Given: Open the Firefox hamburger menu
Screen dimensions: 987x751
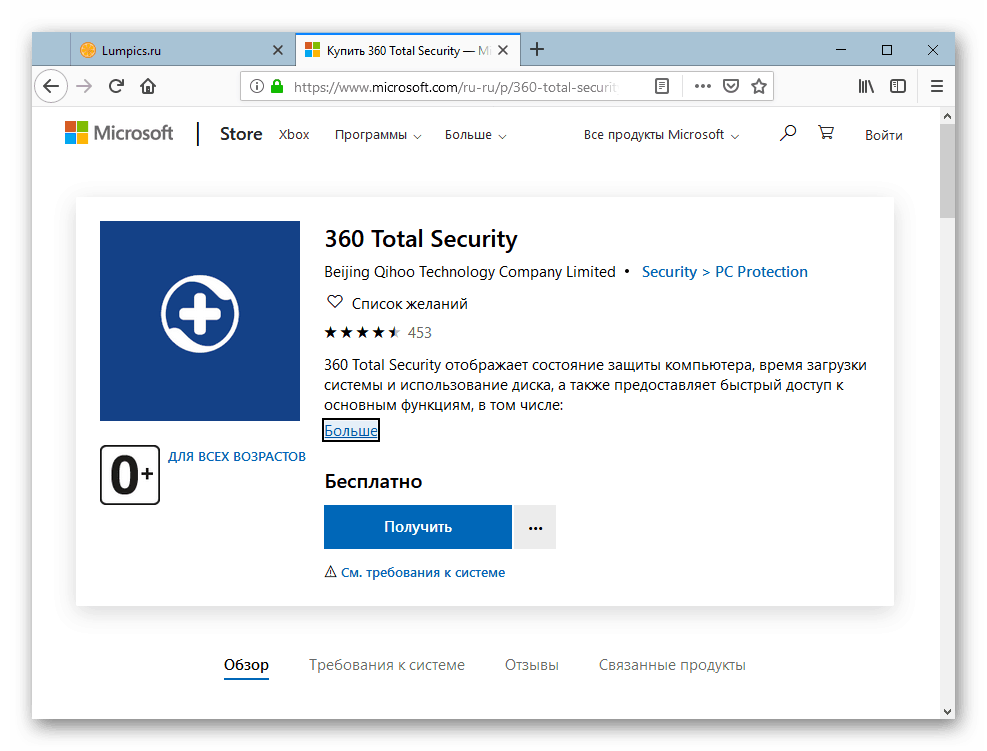Looking at the screenshot, I should click(x=937, y=86).
